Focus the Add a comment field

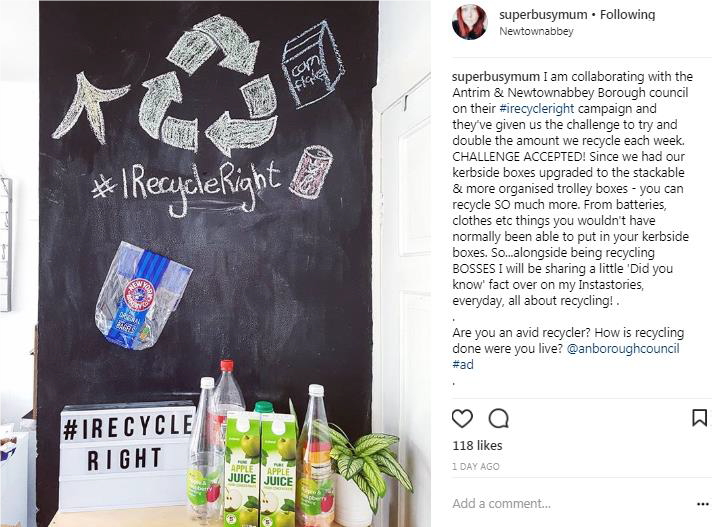pyautogui.click(x=570, y=503)
